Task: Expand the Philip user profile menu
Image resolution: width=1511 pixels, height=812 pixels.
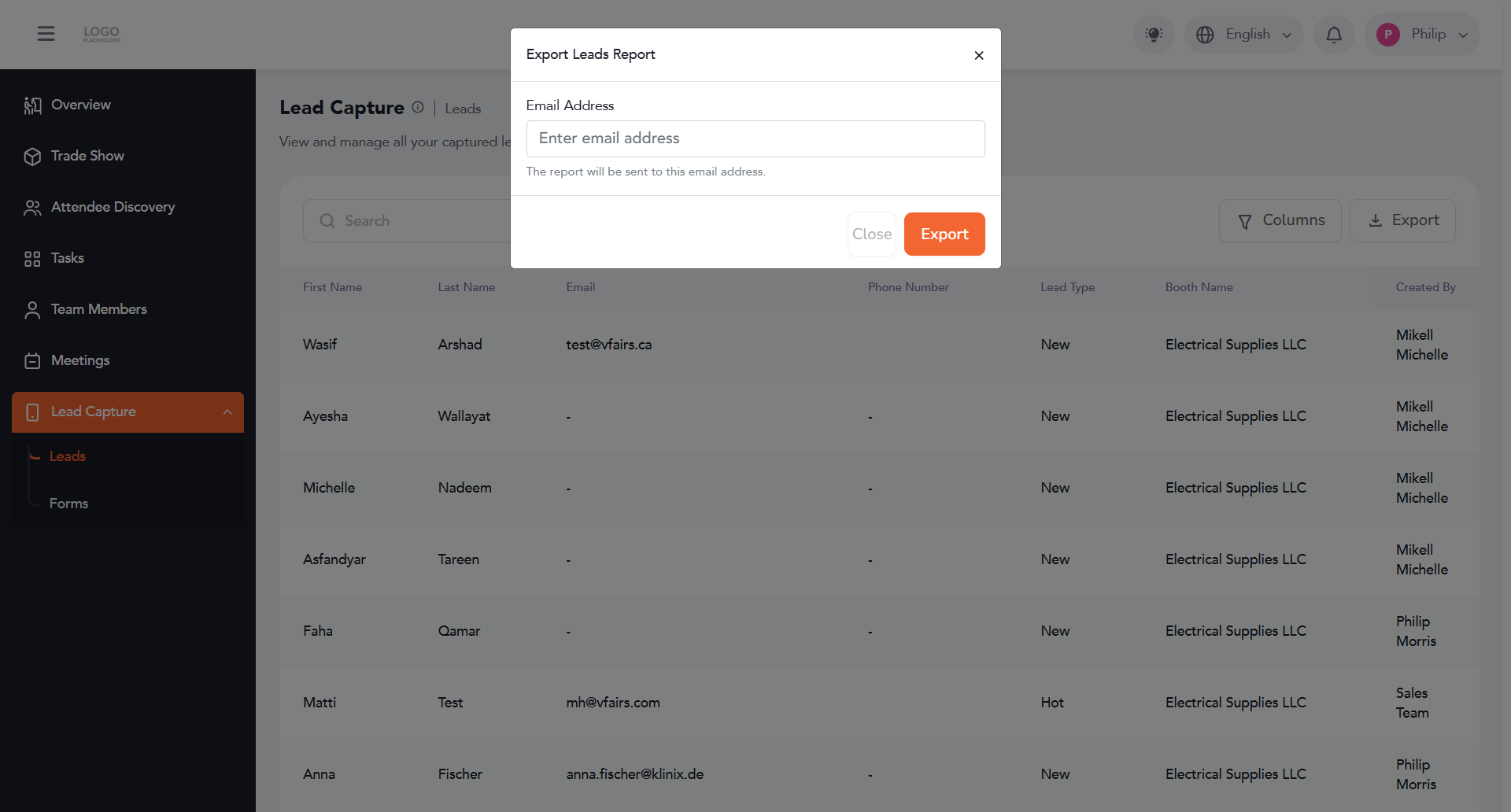Action: click(1422, 35)
